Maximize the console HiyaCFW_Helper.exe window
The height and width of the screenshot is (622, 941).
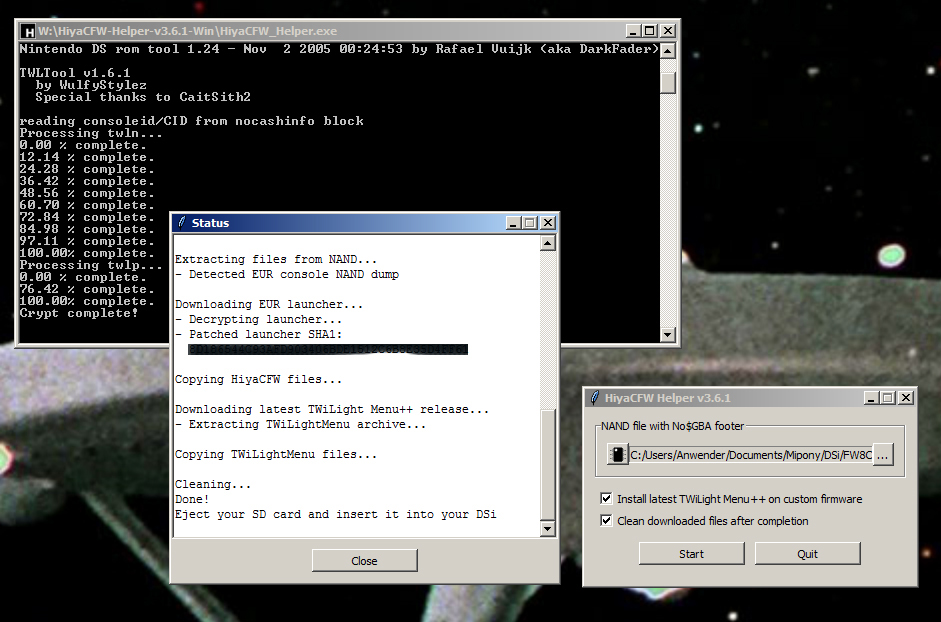[x=650, y=31]
